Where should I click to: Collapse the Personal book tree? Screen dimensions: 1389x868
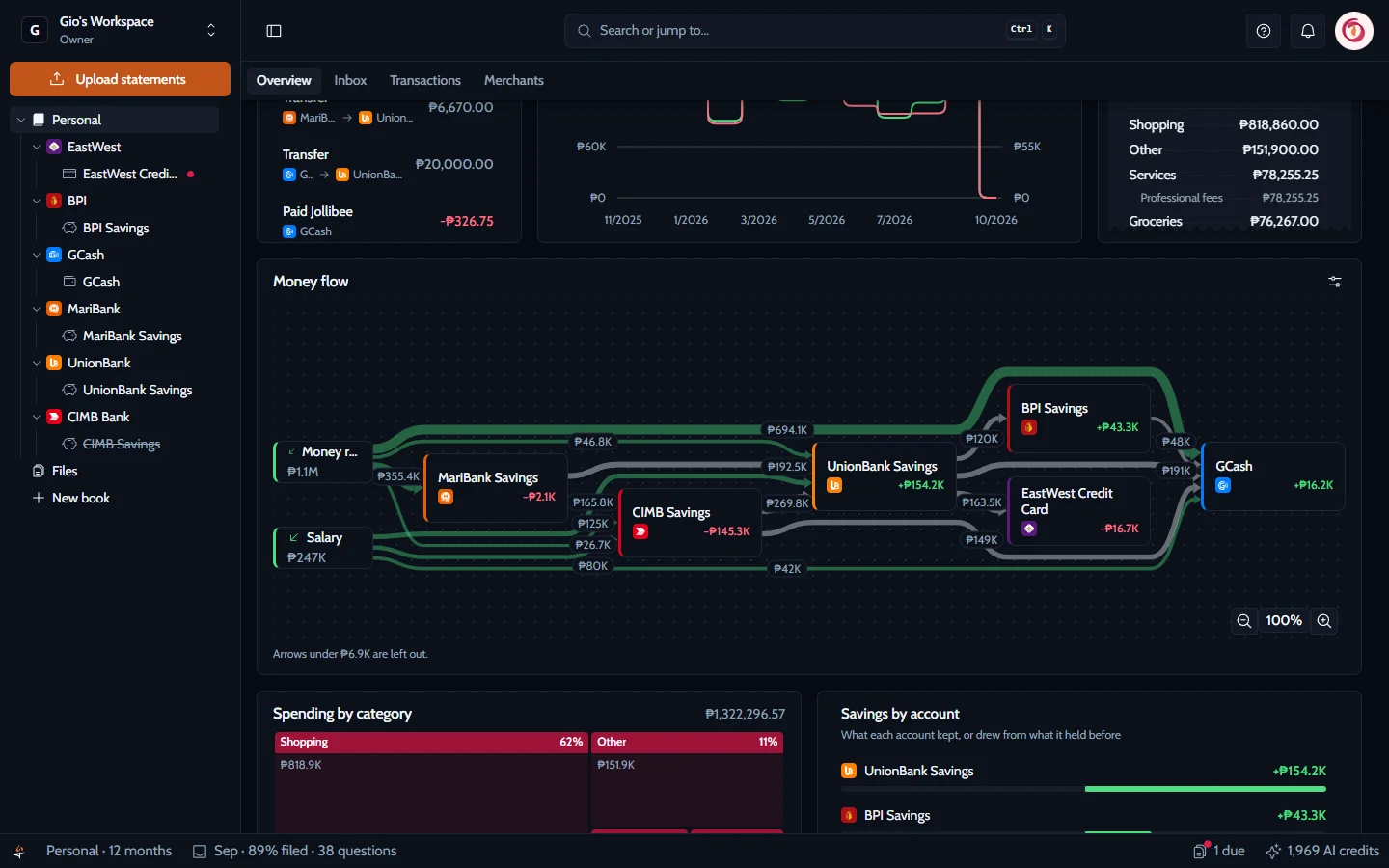point(21,120)
